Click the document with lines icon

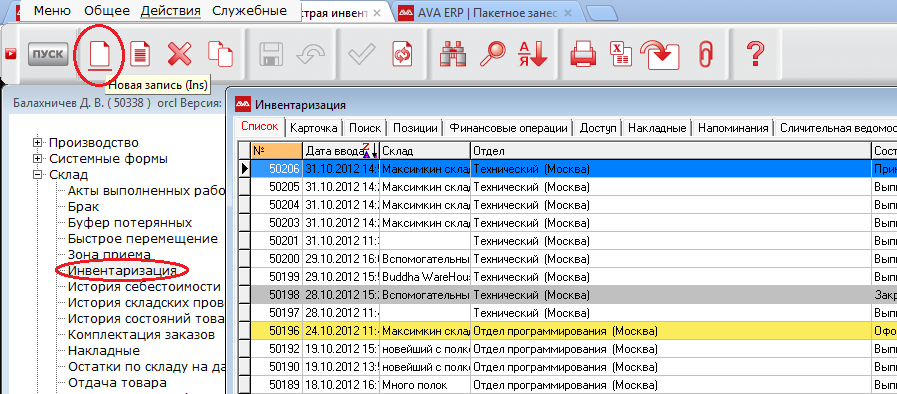click(140, 54)
